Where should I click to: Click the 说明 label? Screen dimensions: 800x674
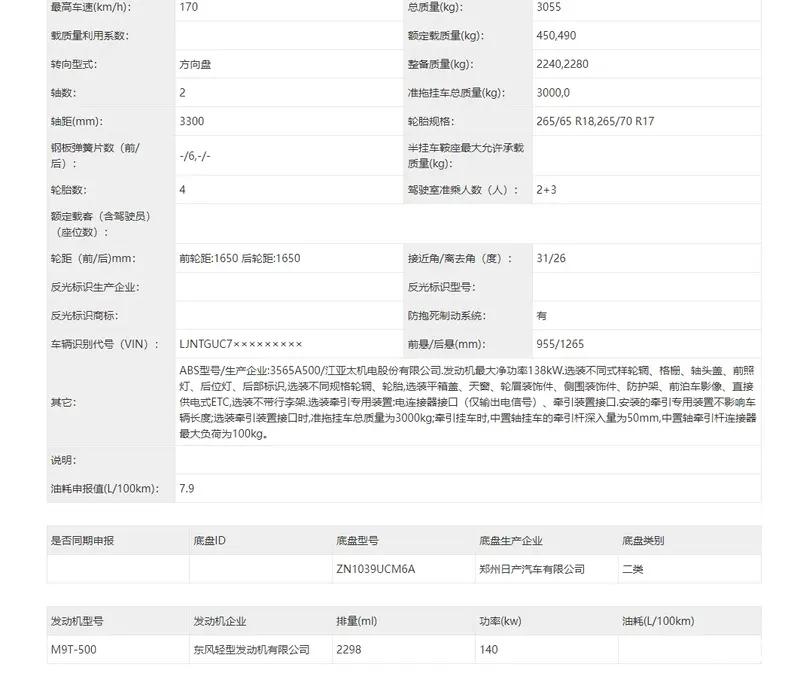[63, 460]
